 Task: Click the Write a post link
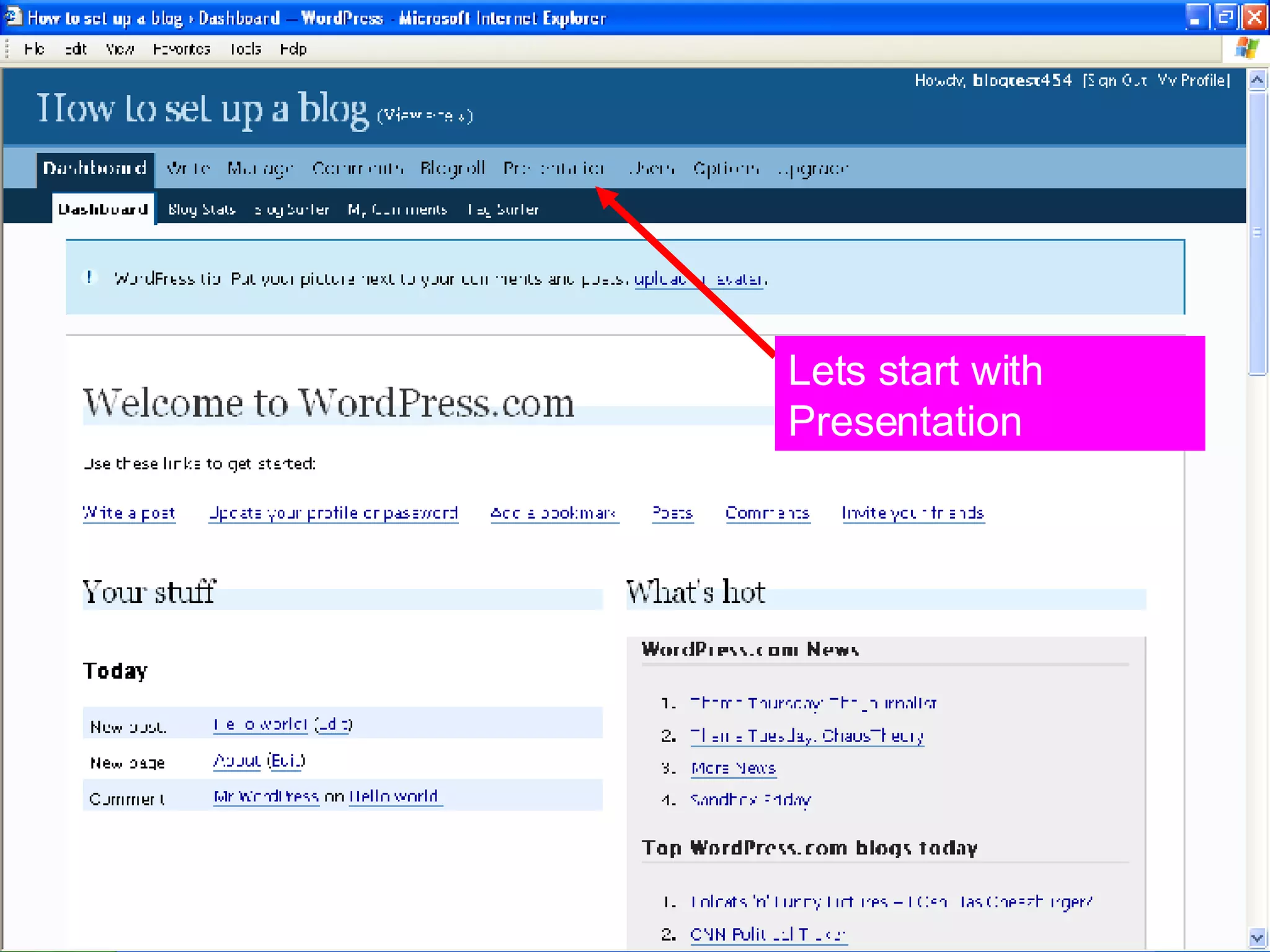click(129, 513)
